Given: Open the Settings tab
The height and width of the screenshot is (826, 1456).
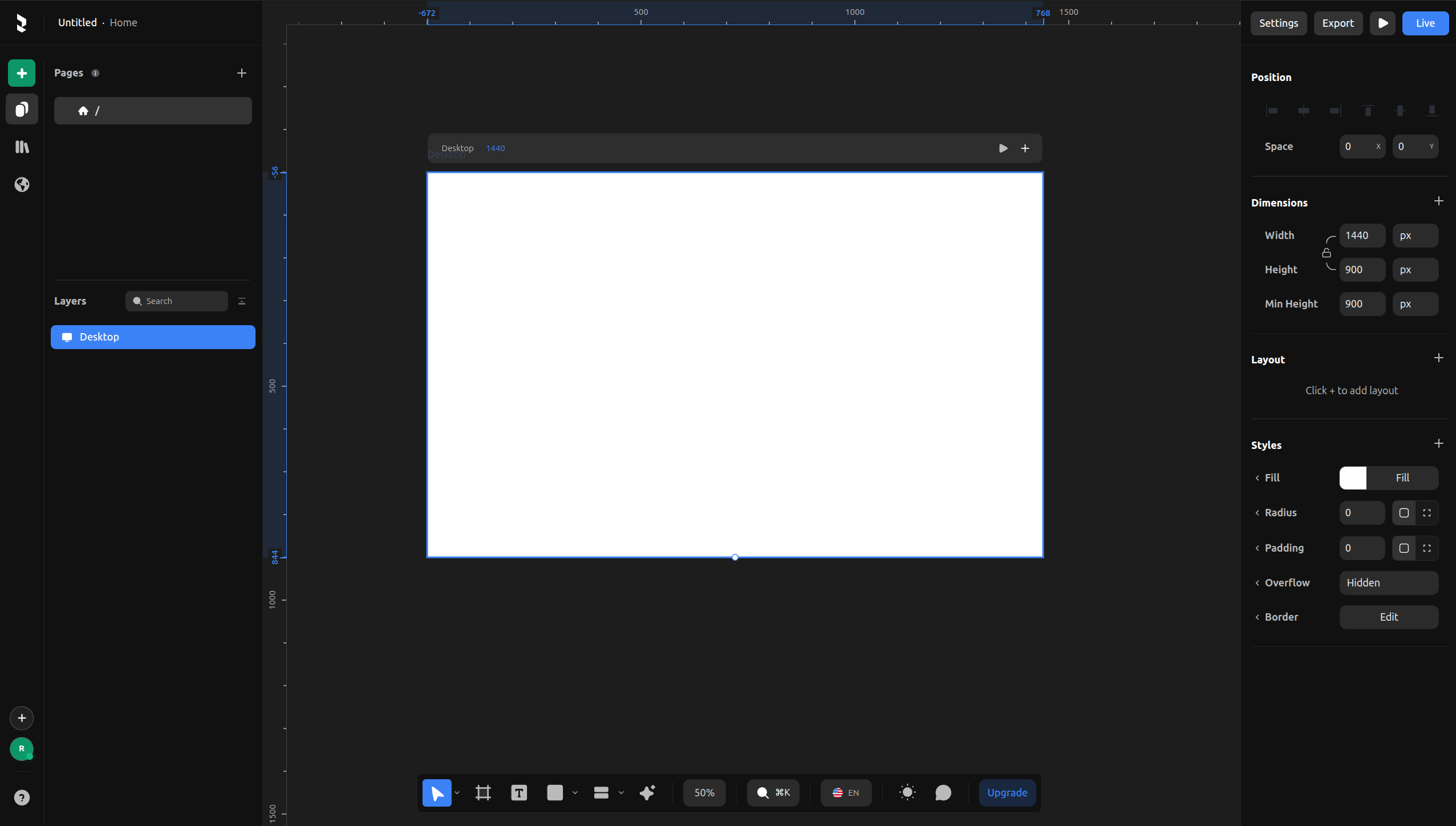Looking at the screenshot, I should coord(1278,23).
